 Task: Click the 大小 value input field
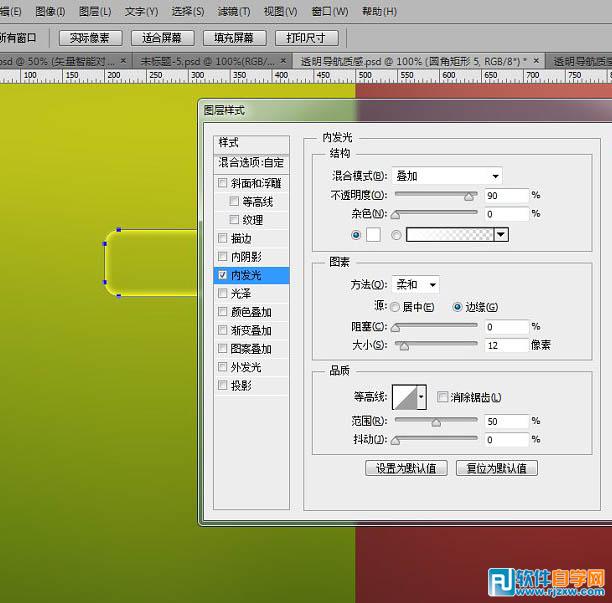[x=506, y=346]
